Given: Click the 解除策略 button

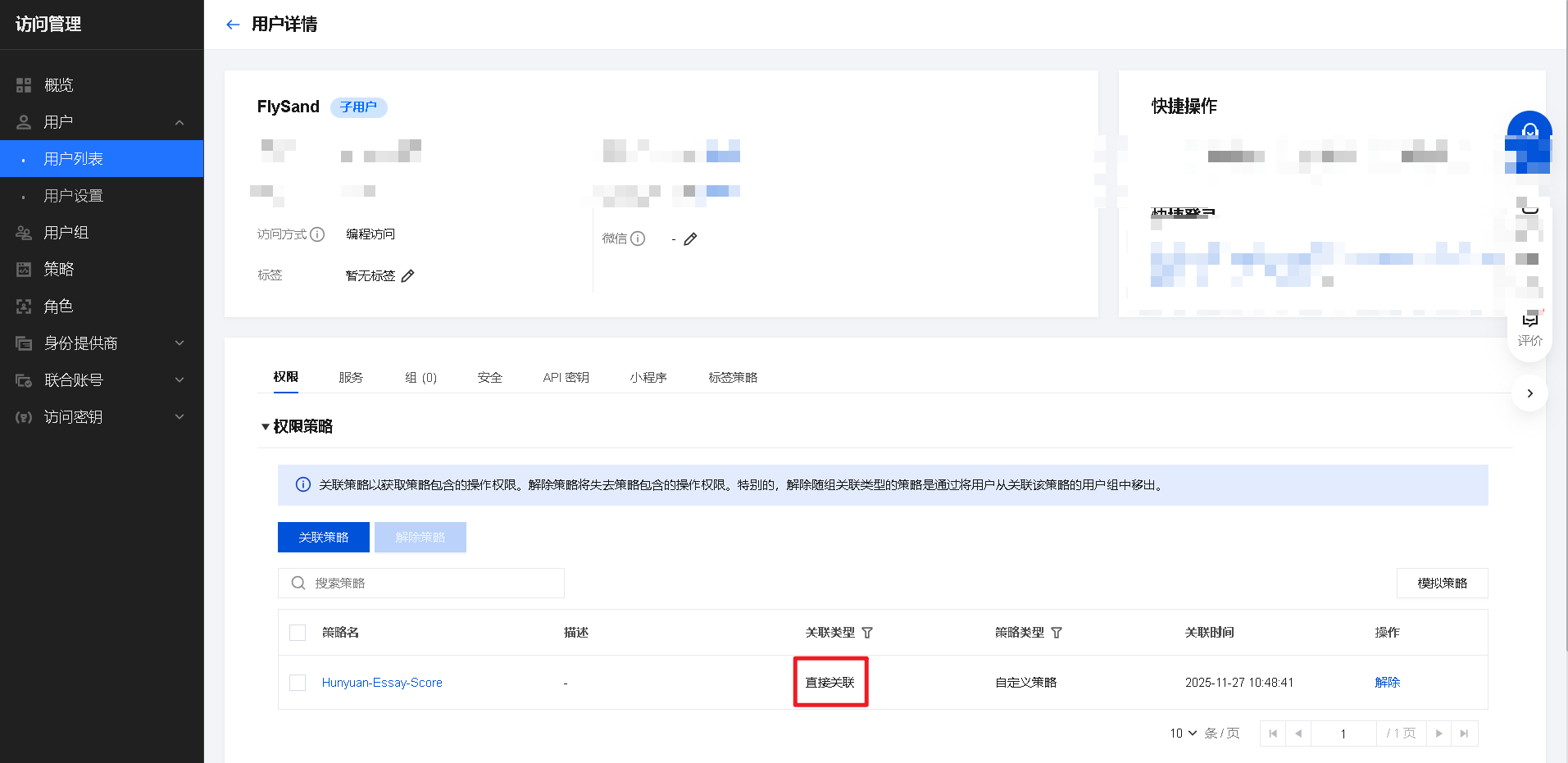Looking at the screenshot, I should click(420, 538).
